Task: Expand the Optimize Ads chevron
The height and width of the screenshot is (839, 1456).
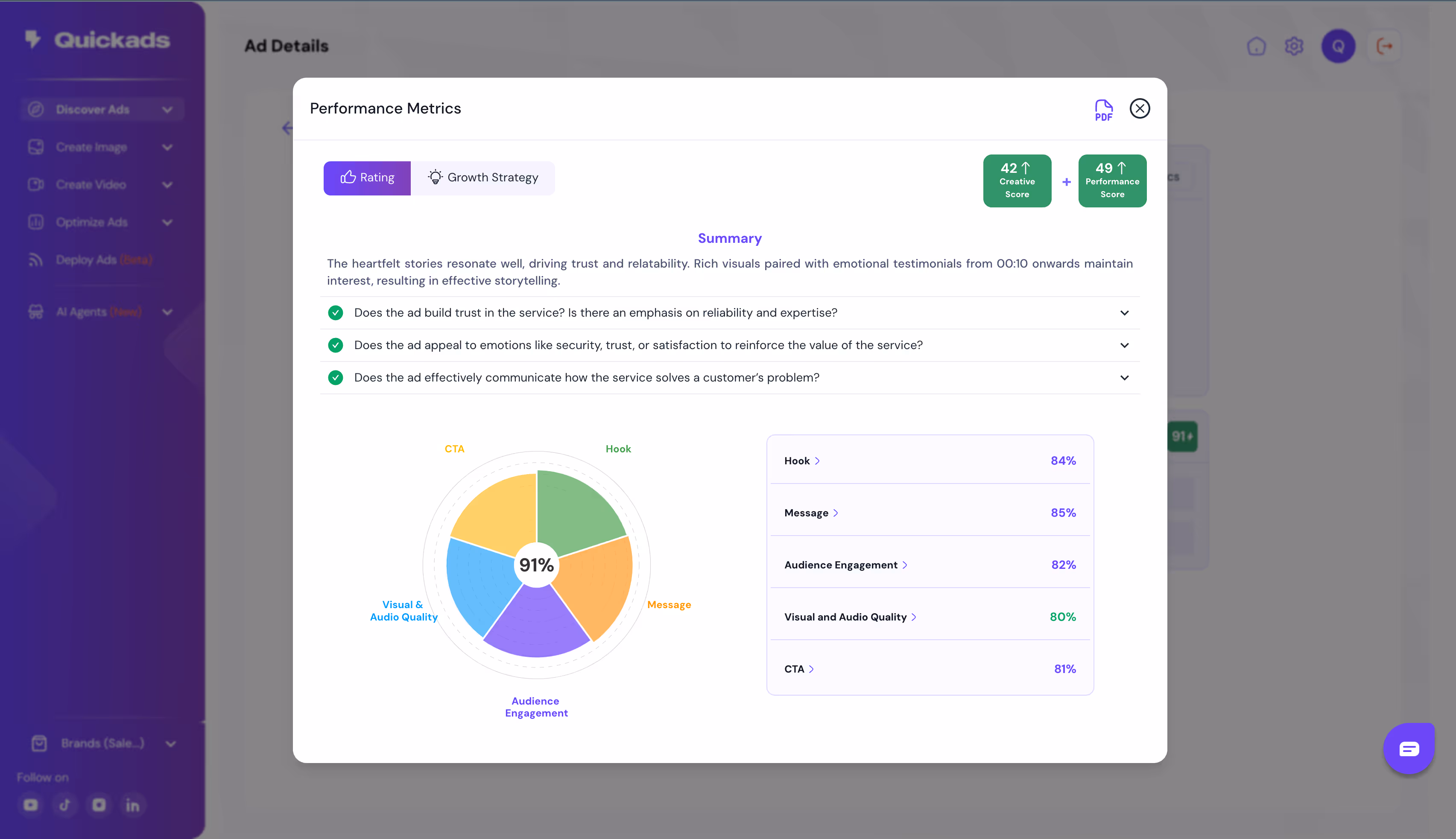Action: tap(167, 222)
